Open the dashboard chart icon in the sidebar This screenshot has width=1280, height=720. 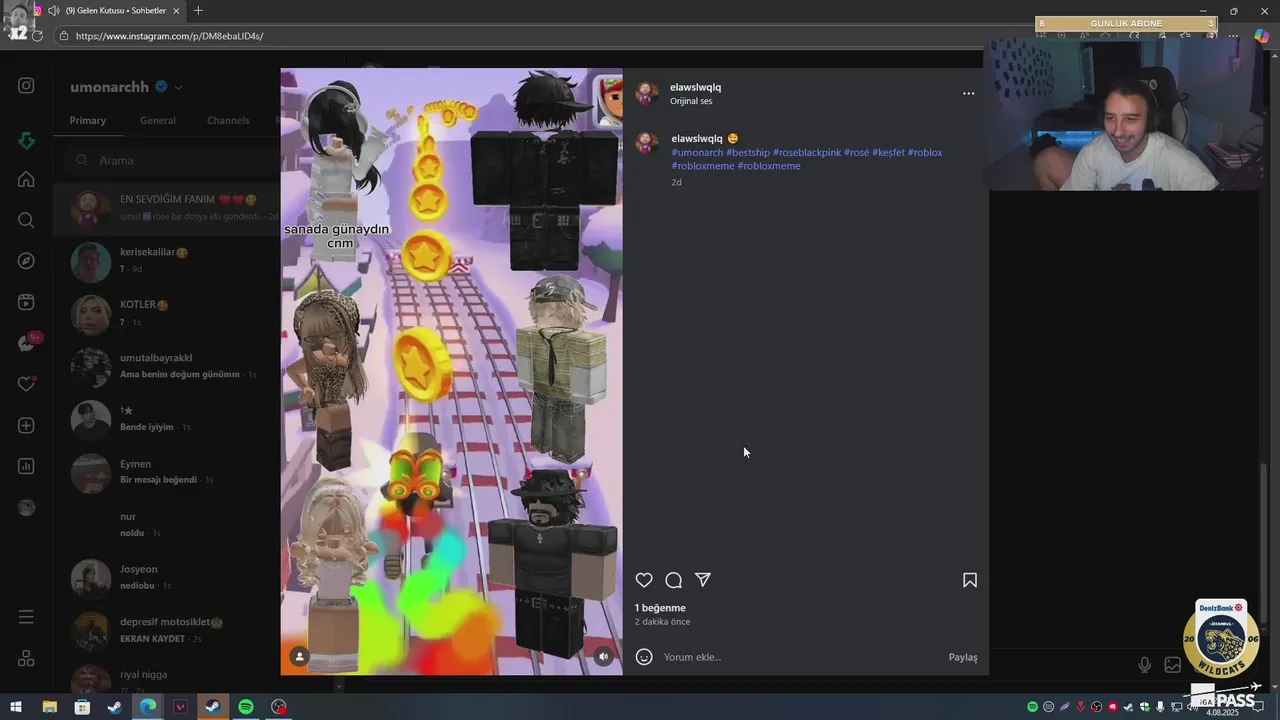click(26, 466)
